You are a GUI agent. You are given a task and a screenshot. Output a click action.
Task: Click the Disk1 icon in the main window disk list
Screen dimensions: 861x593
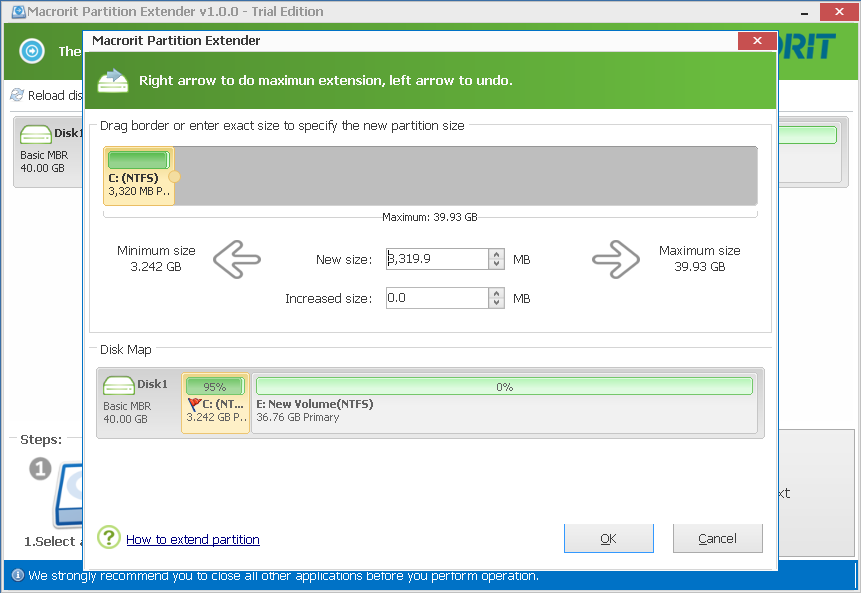[36, 134]
